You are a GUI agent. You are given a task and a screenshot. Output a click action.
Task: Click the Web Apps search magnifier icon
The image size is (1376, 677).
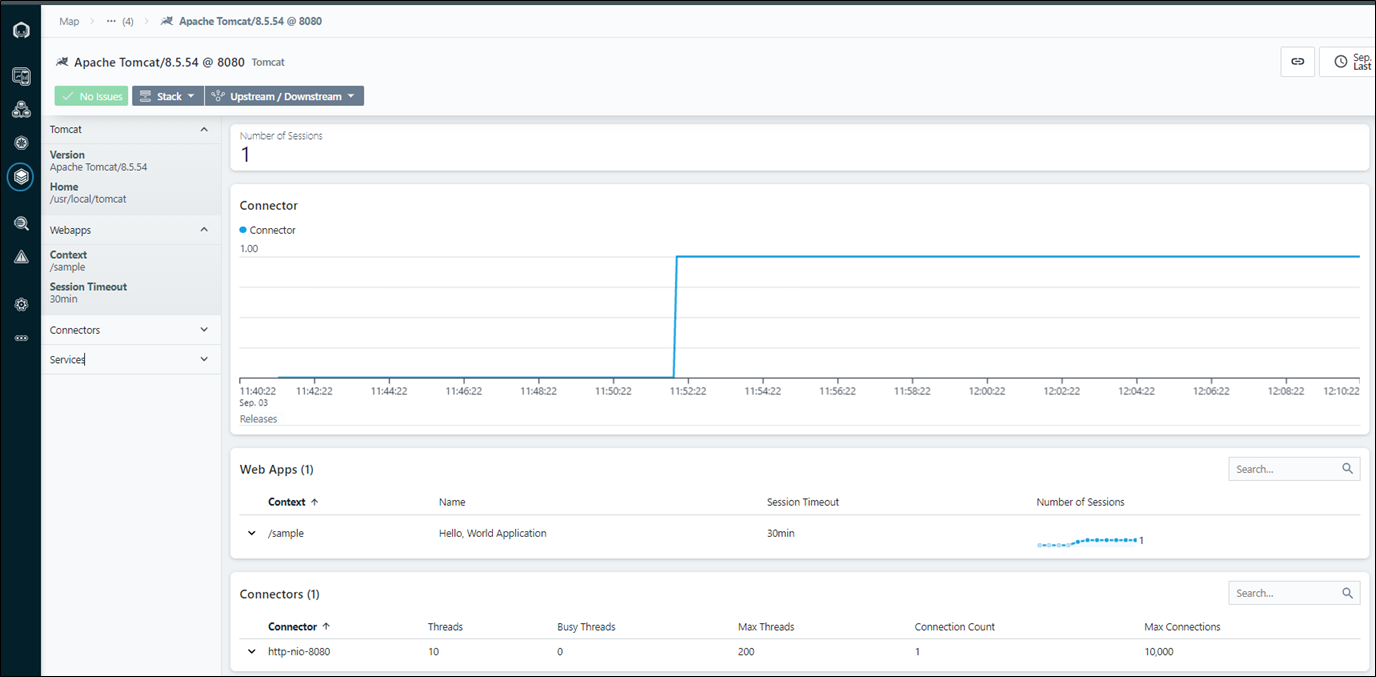pyautogui.click(x=1348, y=468)
